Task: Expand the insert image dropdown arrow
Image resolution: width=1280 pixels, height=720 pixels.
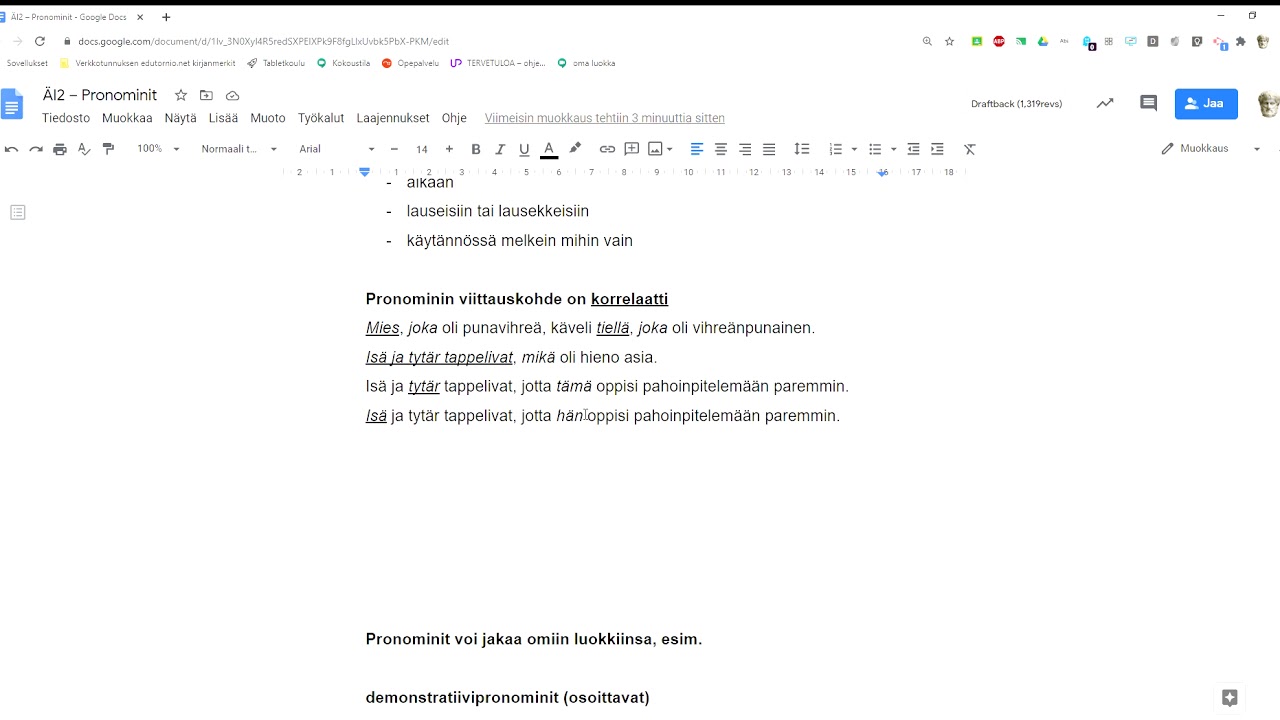Action: point(669,149)
